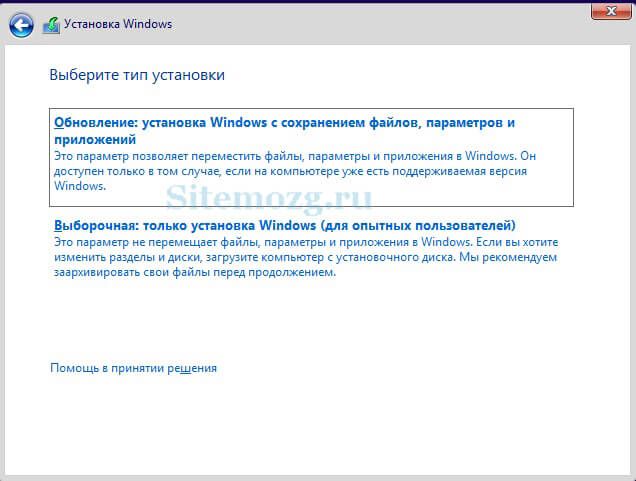
Task: Go back using the blue arrow button
Action: [21, 26]
